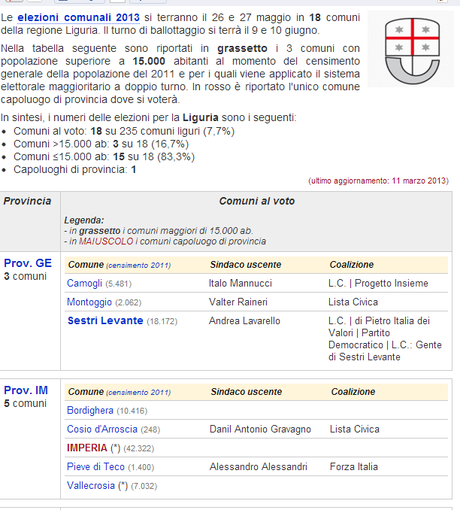Select the red IMPERIA capital link

point(87,448)
